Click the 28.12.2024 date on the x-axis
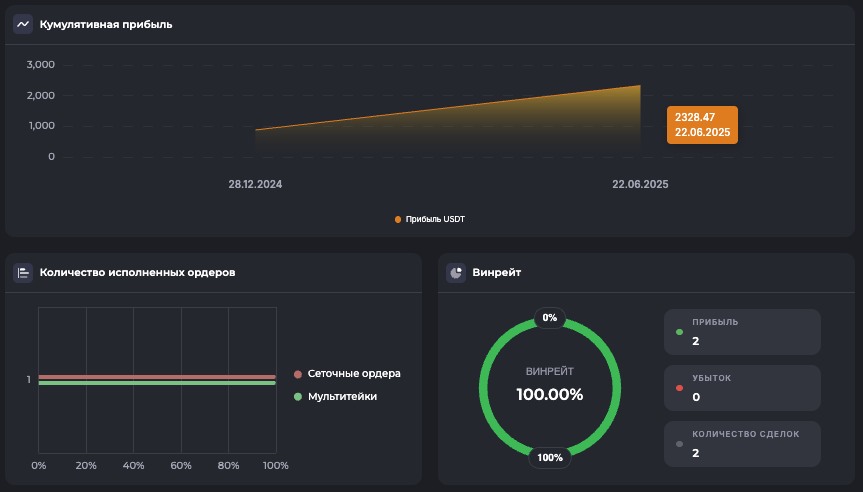The image size is (863, 492). point(255,184)
